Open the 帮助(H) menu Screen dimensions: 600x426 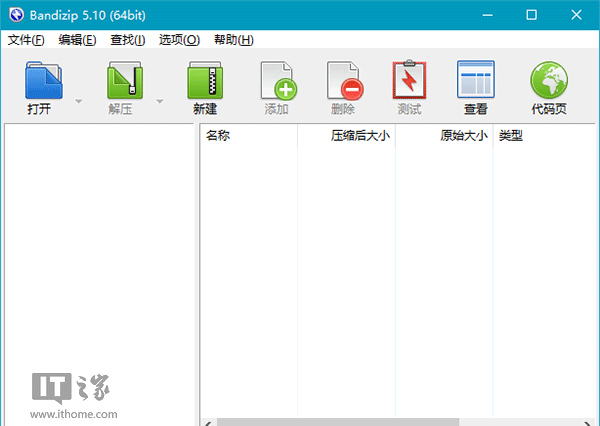tap(233, 40)
